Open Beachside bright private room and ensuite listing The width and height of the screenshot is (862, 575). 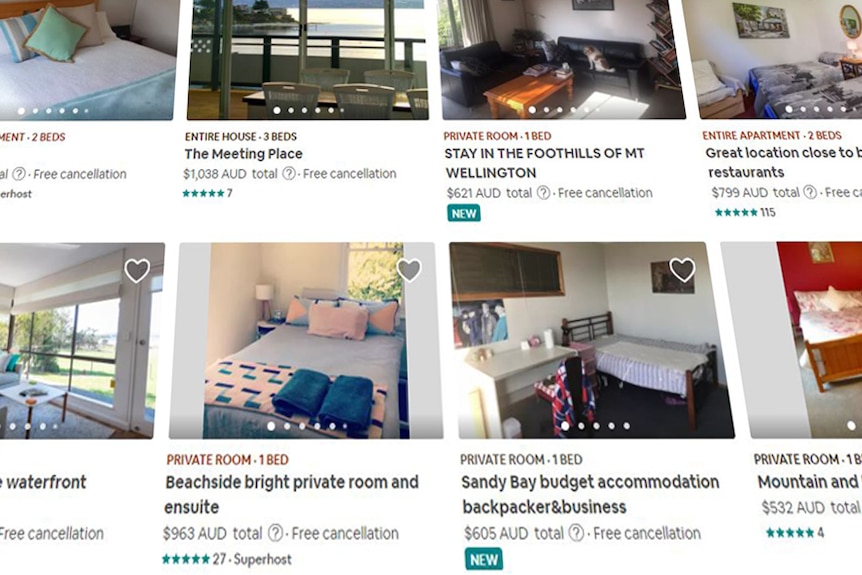point(292,494)
